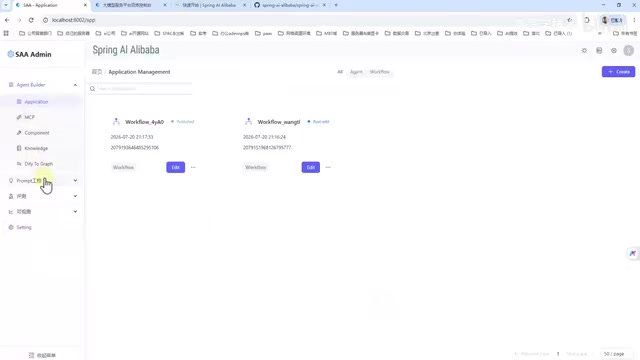Screen dimensions: 640x360
Task: Expand the 可观测 menu chevron
Action: 75,211
